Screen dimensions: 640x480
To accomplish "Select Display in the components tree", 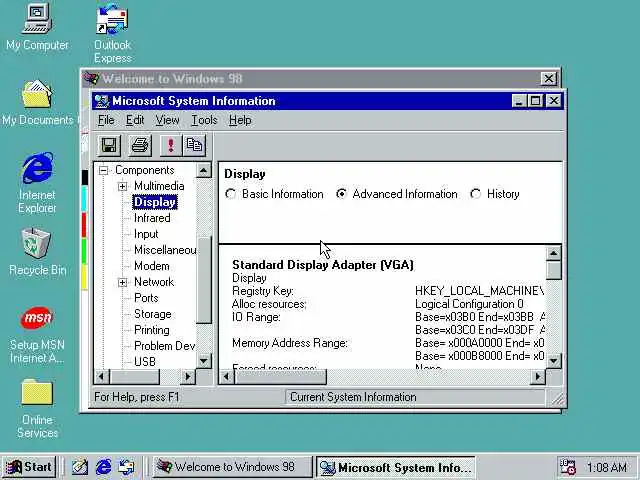I will (x=155, y=202).
